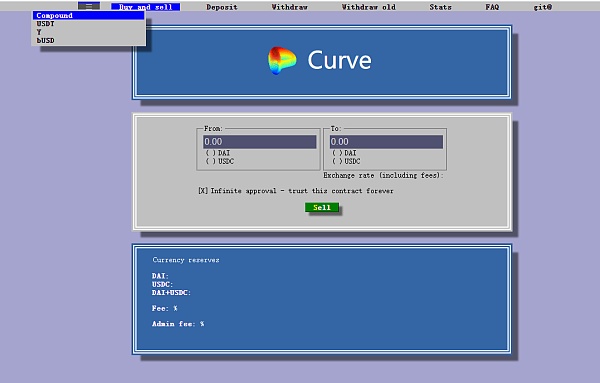Select Compound from the pool menu
Viewport: 600px width, 383px height.
pos(88,15)
